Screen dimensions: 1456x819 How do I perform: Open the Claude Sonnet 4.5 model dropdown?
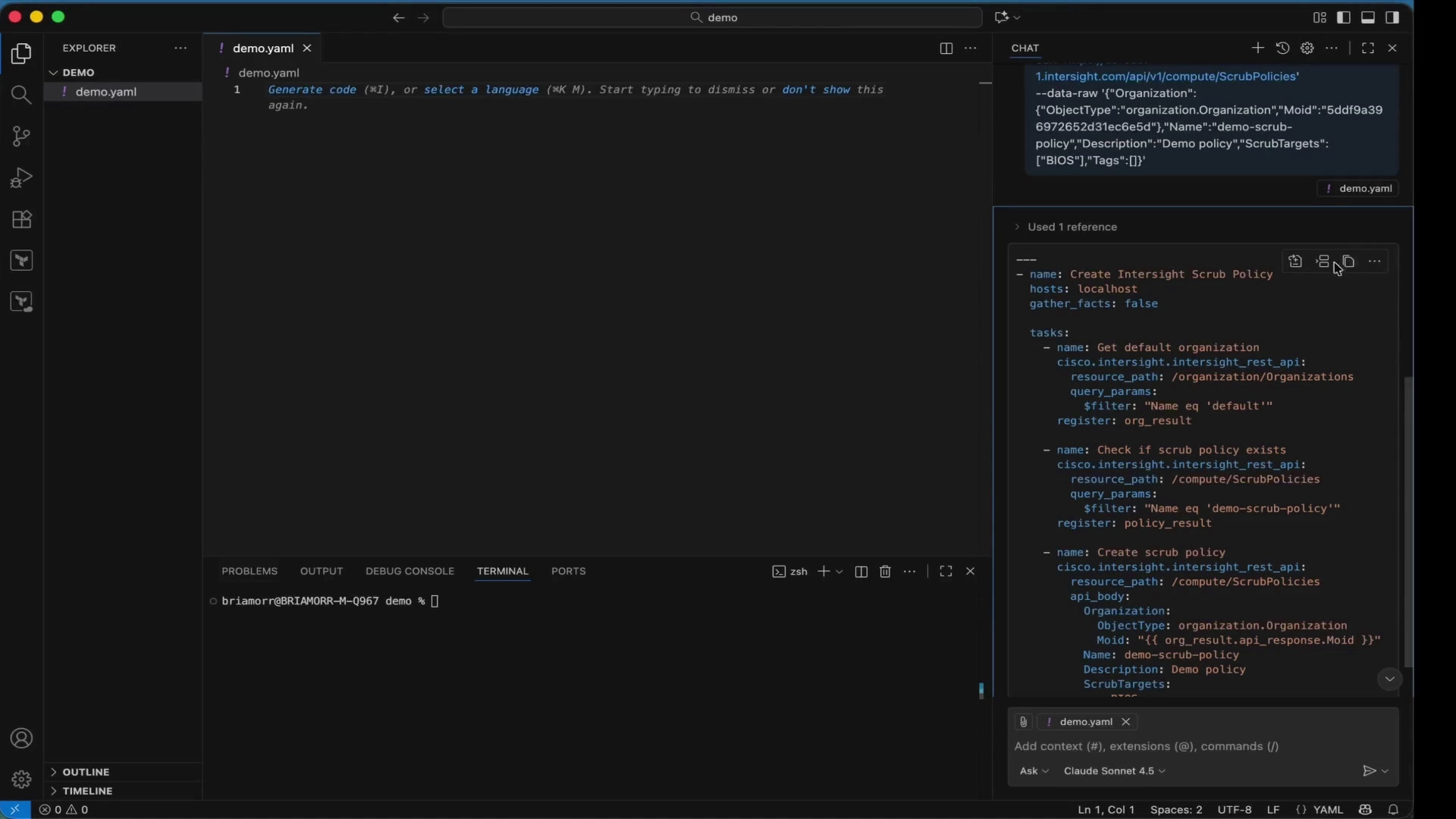click(1114, 771)
